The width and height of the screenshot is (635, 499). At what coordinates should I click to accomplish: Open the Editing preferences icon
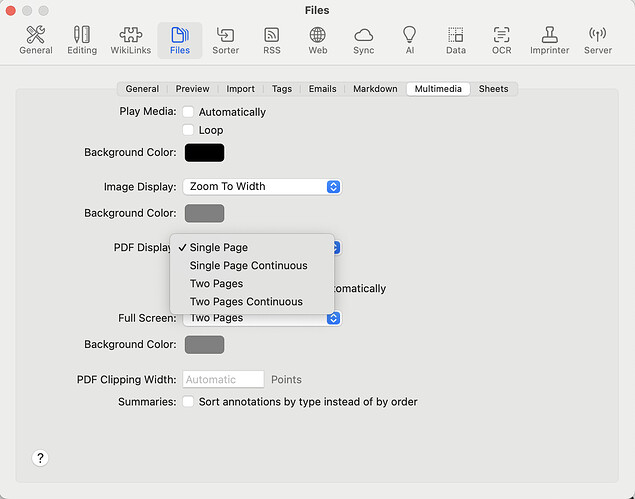coord(82,40)
